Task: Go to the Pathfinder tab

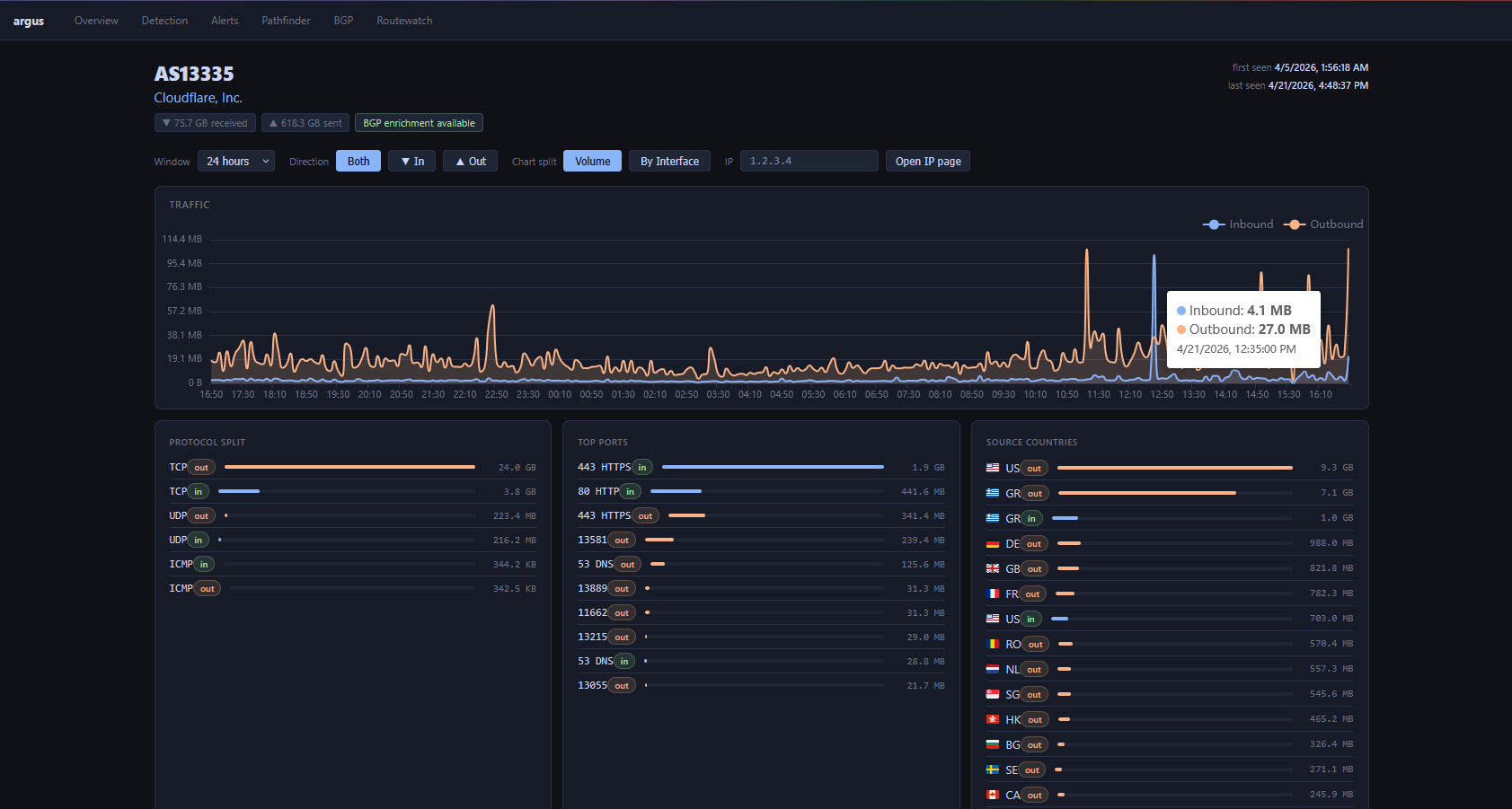Action: 286,21
